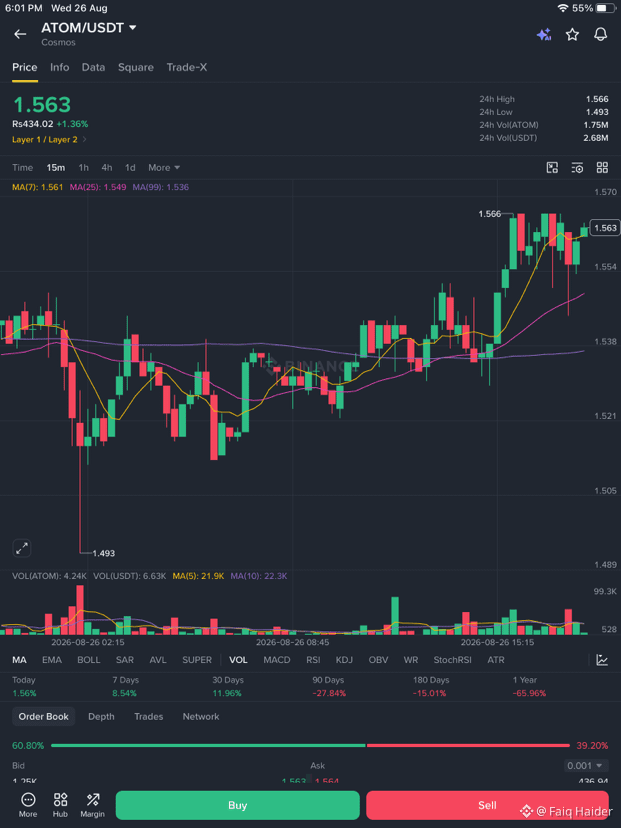
Task: Select the 15m interval
Action: click(55, 167)
